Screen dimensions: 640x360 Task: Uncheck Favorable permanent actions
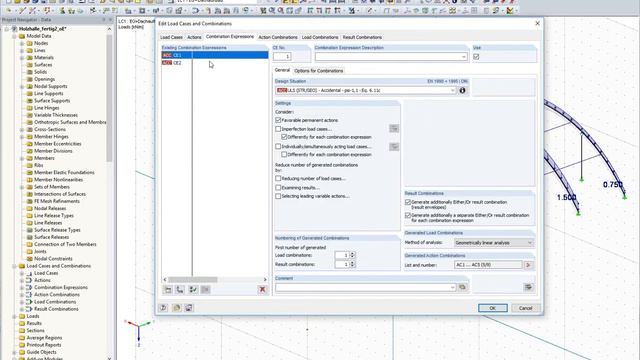pyautogui.click(x=278, y=120)
